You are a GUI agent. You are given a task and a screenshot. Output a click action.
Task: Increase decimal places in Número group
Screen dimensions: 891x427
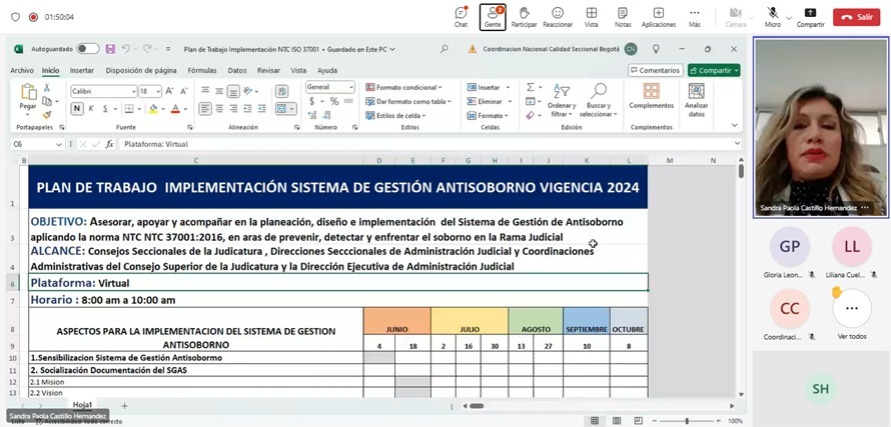(x=312, y=115)
